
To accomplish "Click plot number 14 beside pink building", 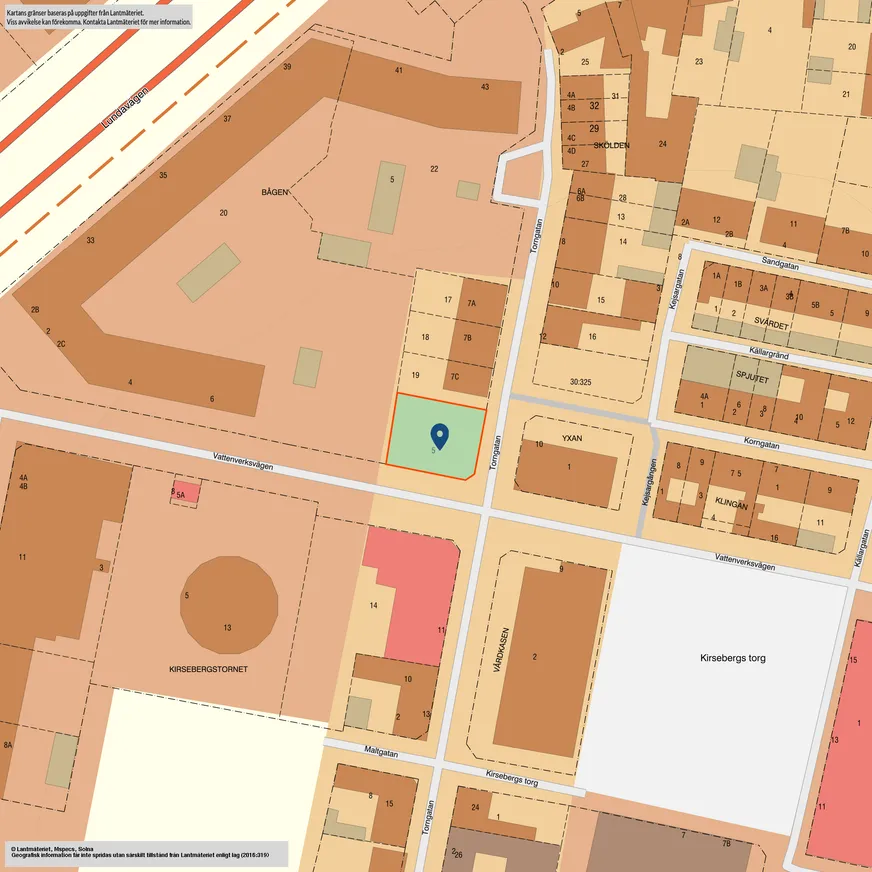I will coord(373,605).
